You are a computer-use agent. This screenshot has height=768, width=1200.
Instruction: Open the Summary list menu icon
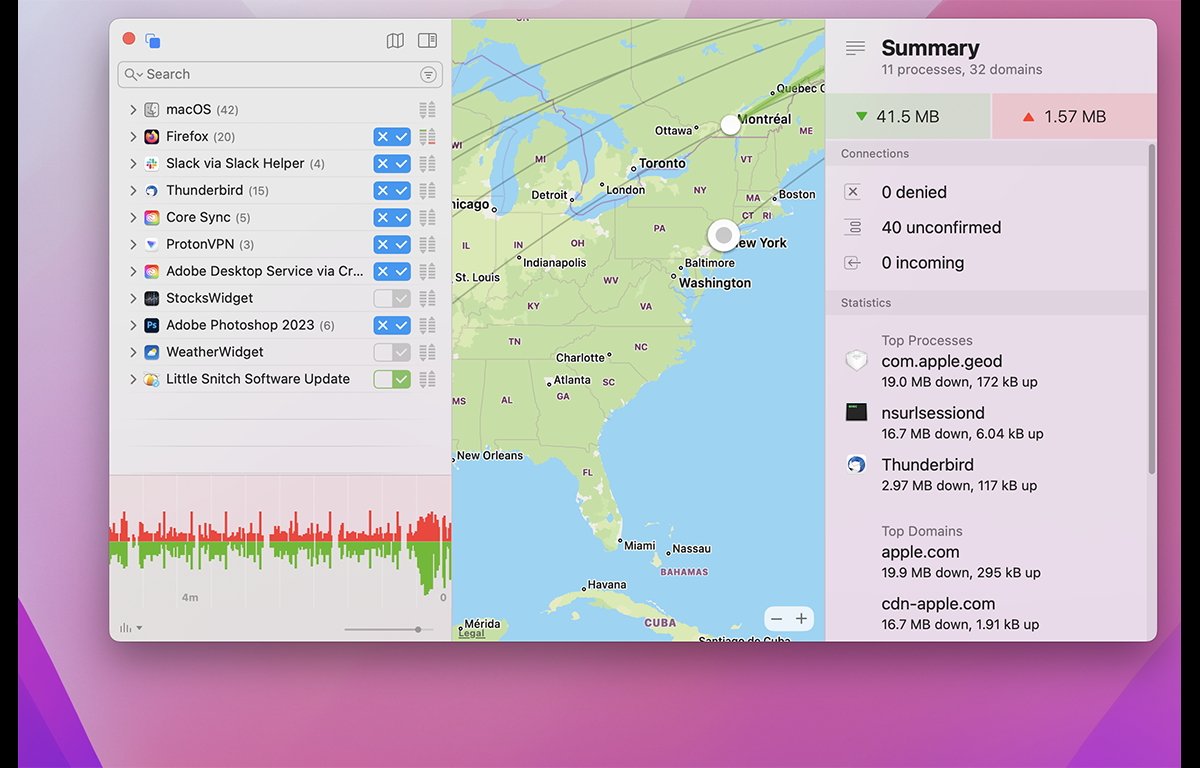(x=855, y=48)
